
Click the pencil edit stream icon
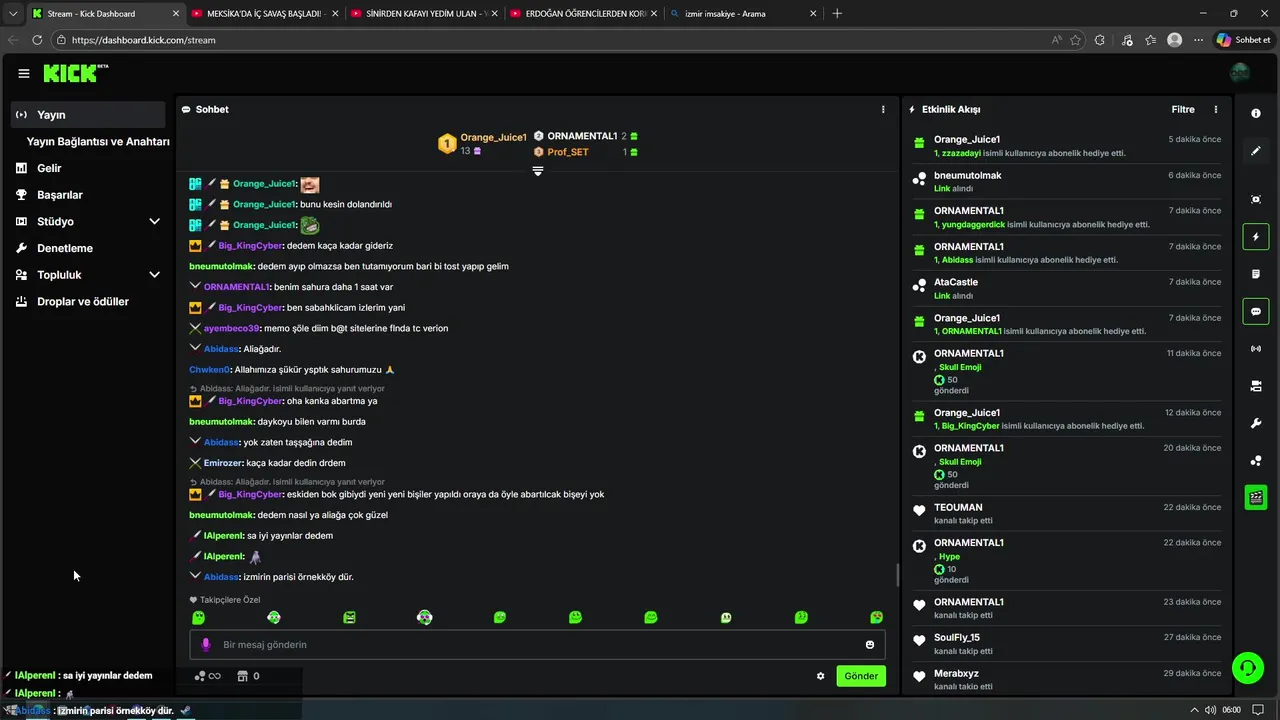(x=1256, y=151)
